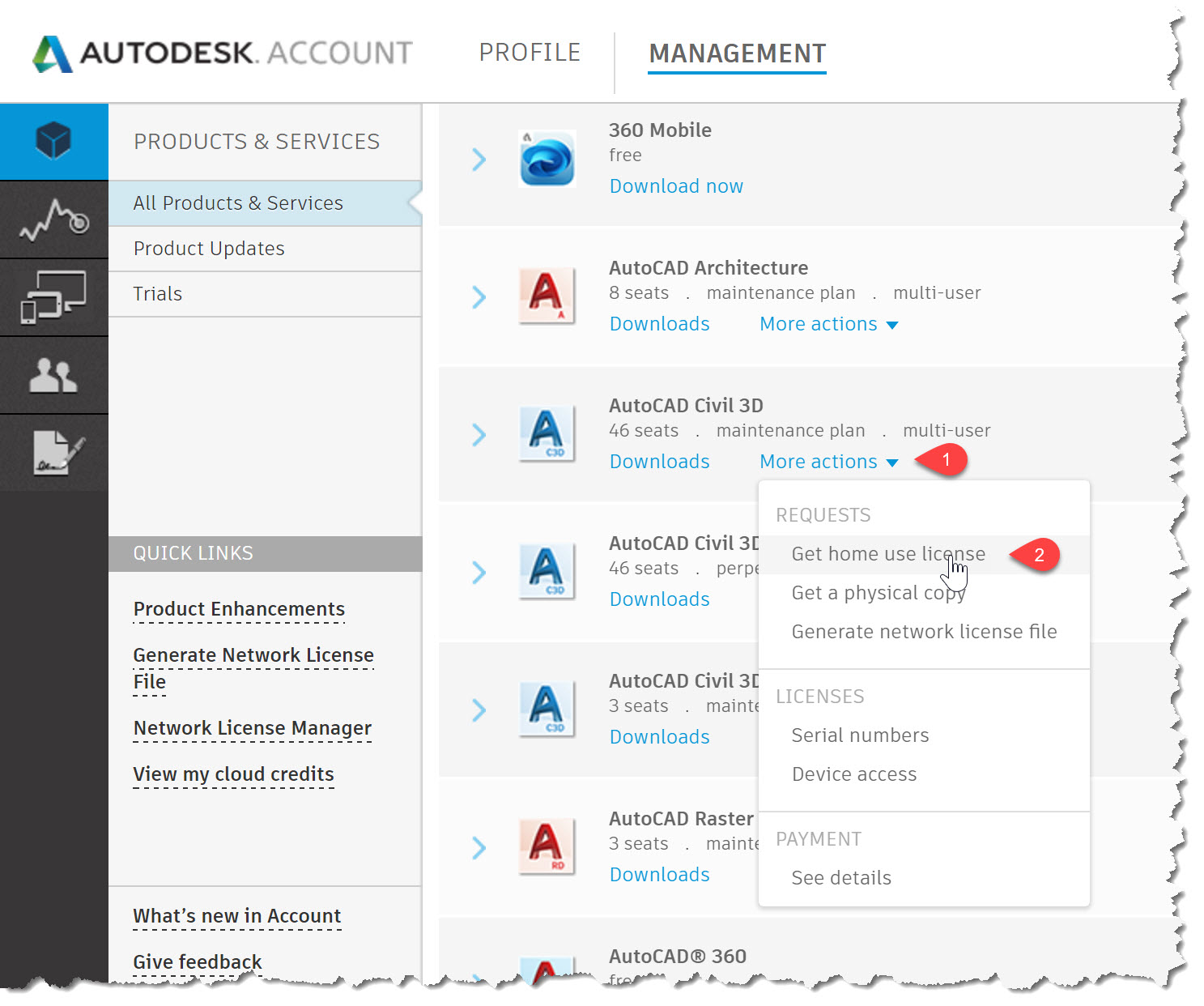The image size is (1204, 1006).
Task: Expand the Civil 3D 3 seats row chevron
Action: click(479, 710)
